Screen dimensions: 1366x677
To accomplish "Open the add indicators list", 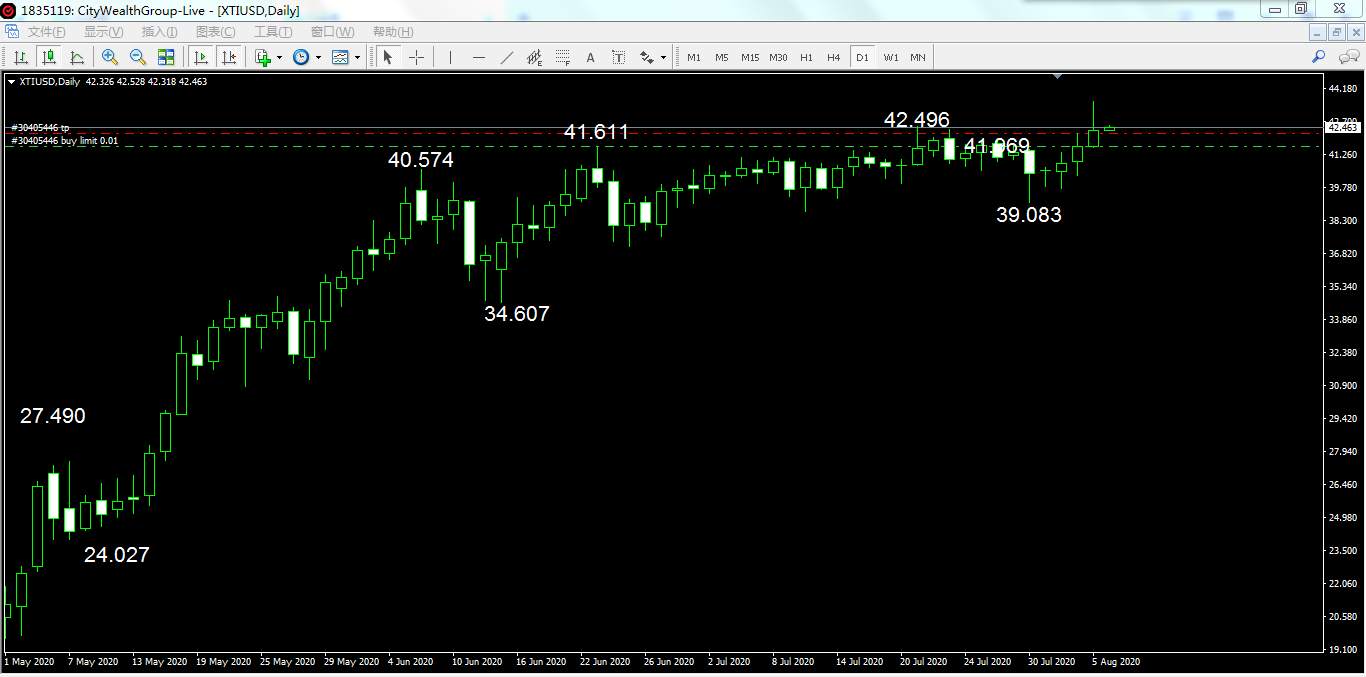I will pos(264,57).
